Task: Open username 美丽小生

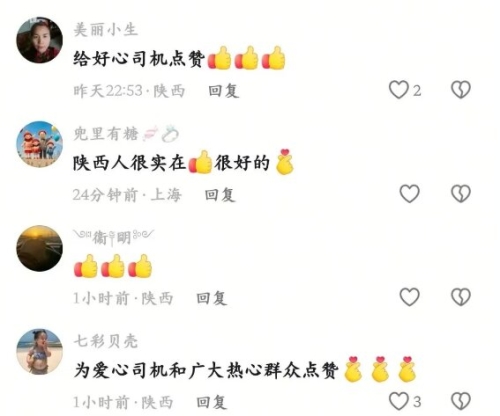Action: pos(105,29)
